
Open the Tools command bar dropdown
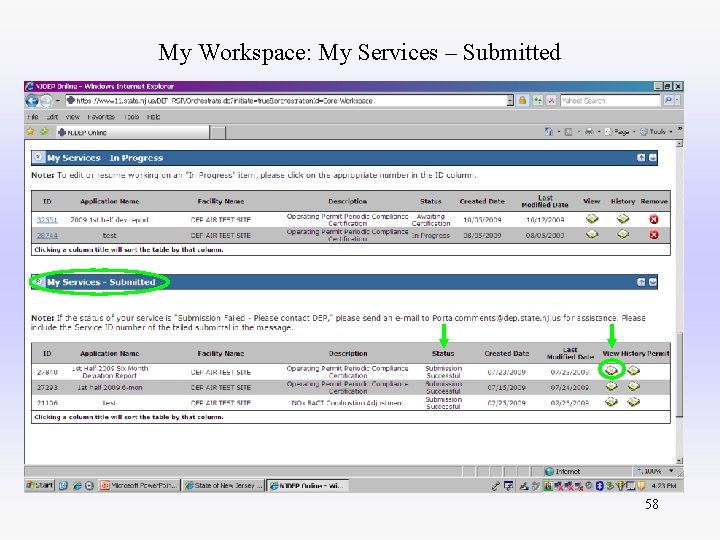tap(657, 132)
